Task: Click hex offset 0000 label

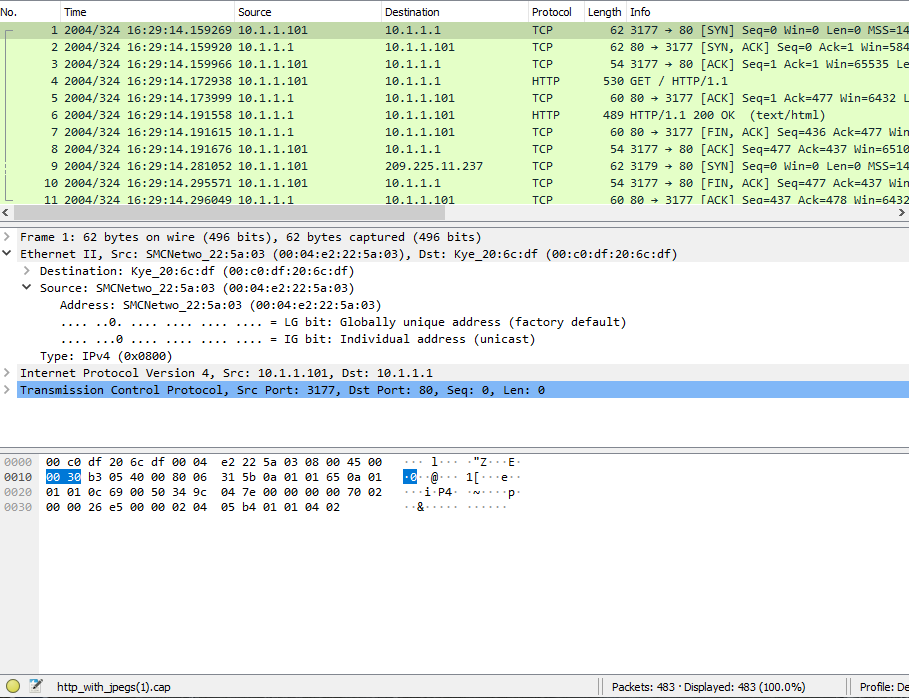Action: 18,462
